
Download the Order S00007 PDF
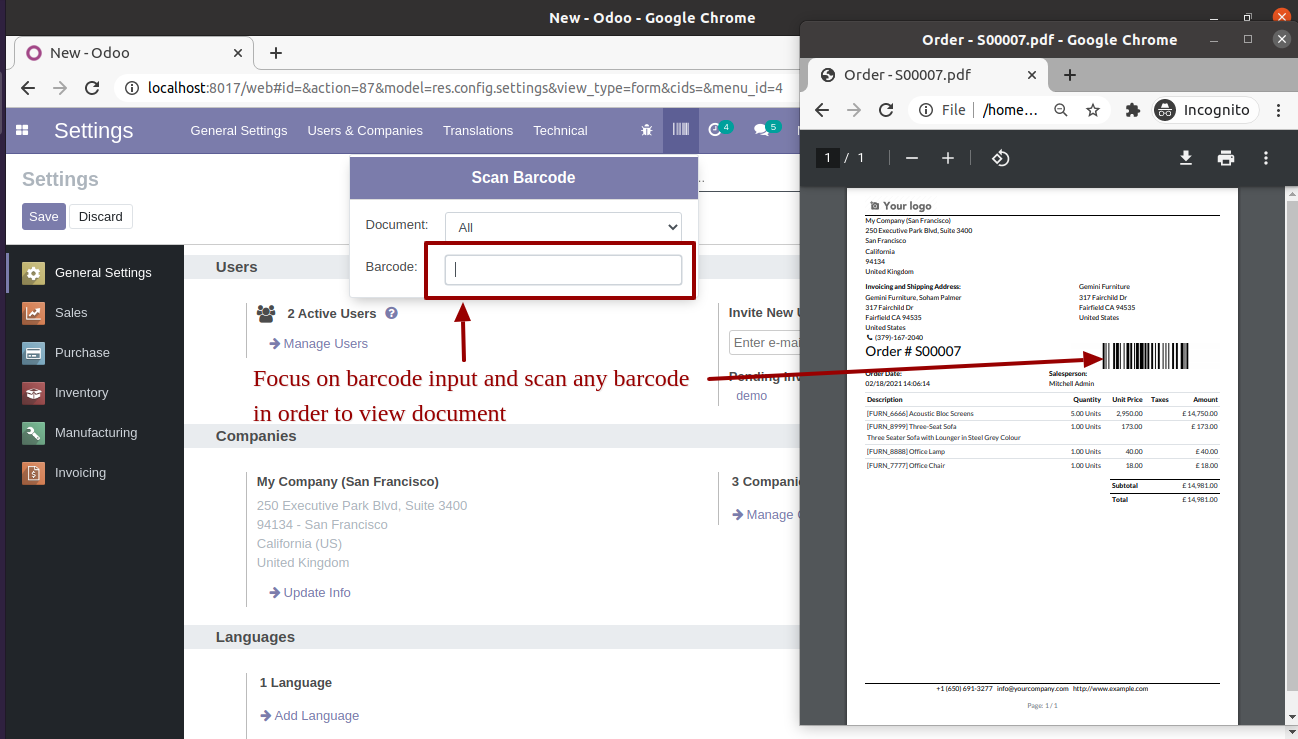coord(1186,158)
